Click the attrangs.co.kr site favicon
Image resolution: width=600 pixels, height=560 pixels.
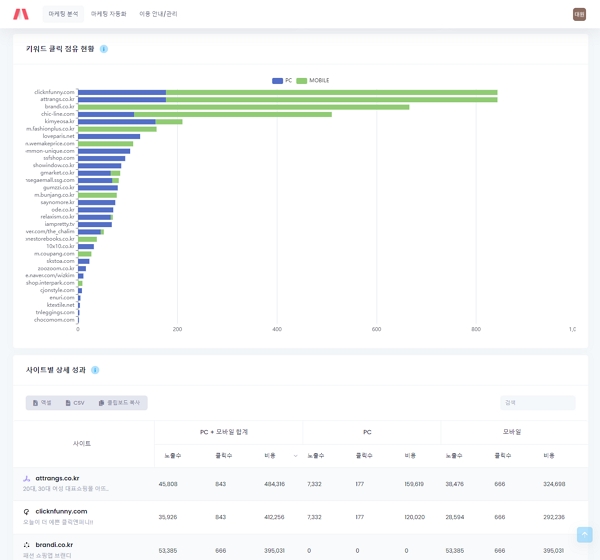(x=27, y=479)
